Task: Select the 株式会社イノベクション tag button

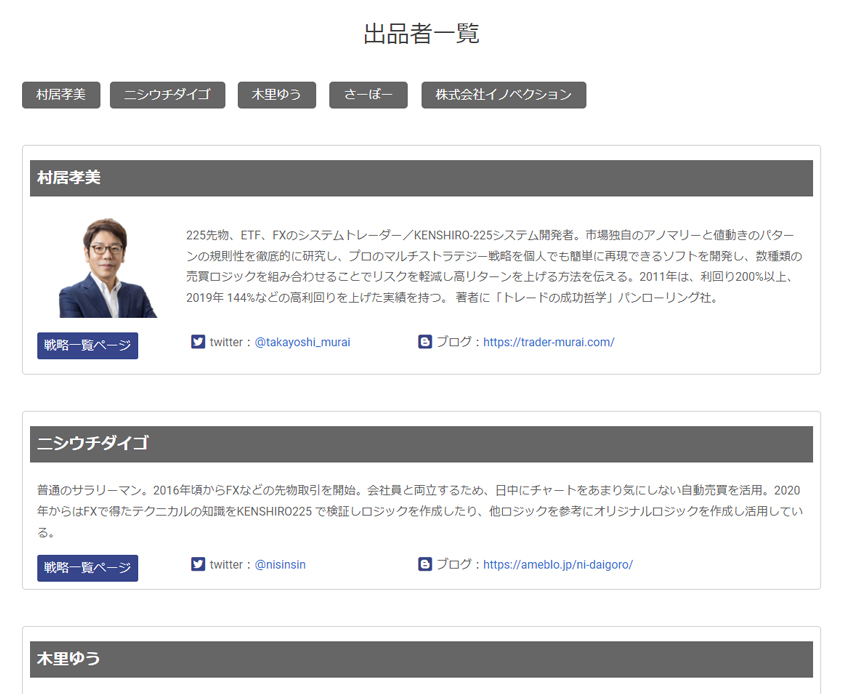Action: (x=503, y=95)
